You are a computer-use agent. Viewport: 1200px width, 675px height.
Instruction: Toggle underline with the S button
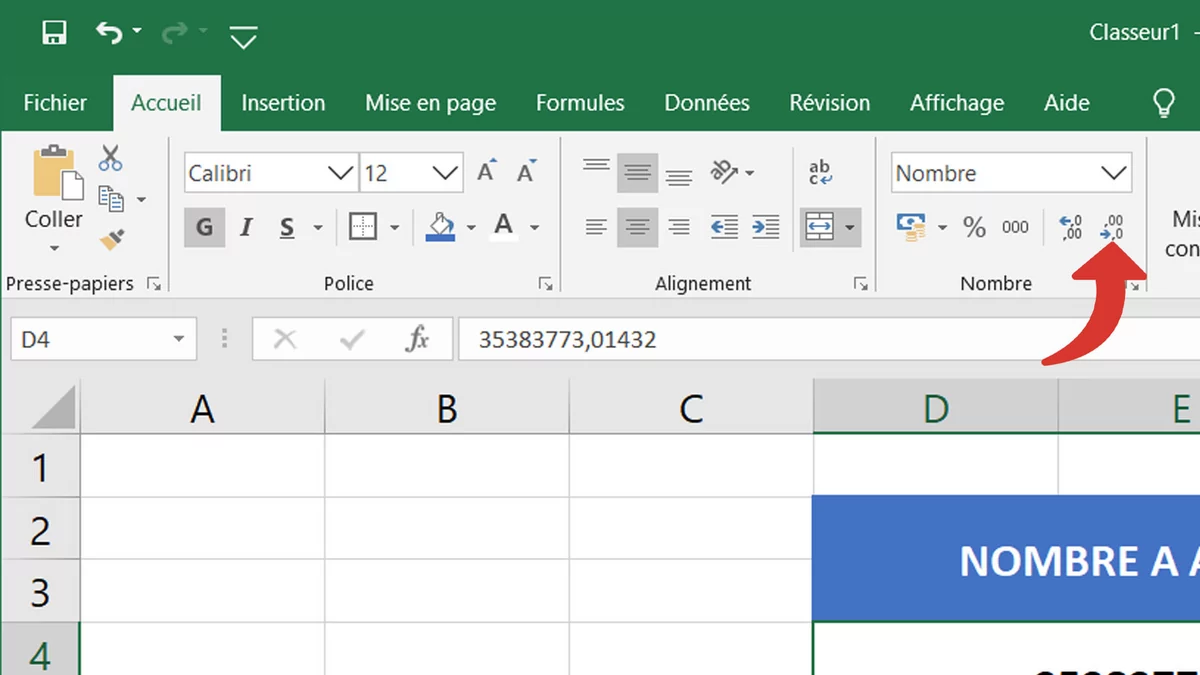[288, 228]
